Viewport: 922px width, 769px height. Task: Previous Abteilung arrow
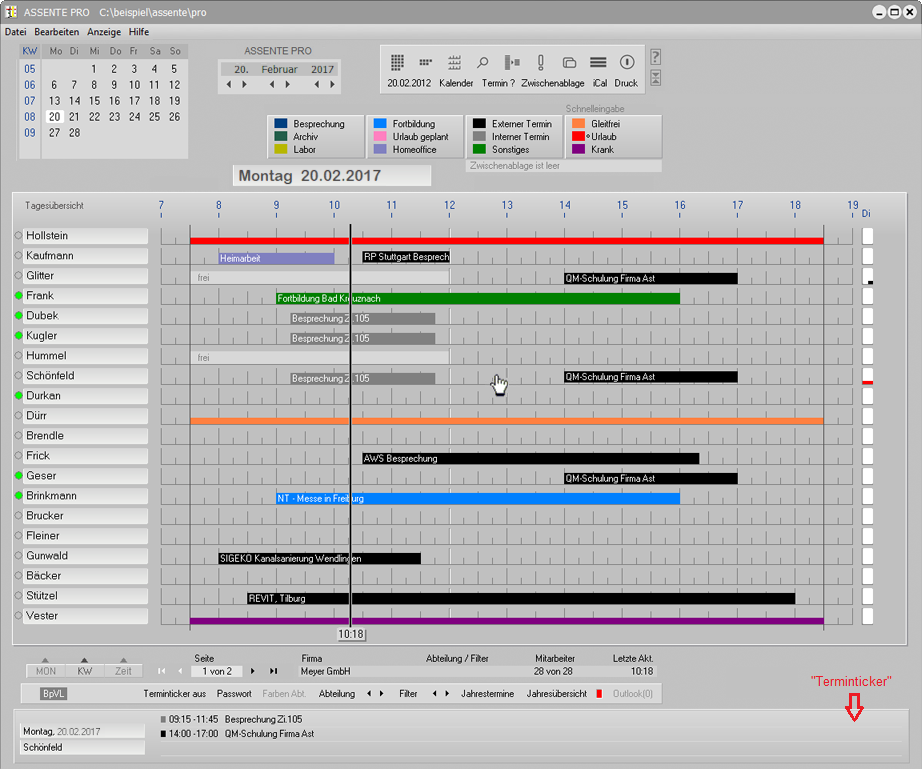[x=369, y=694]
